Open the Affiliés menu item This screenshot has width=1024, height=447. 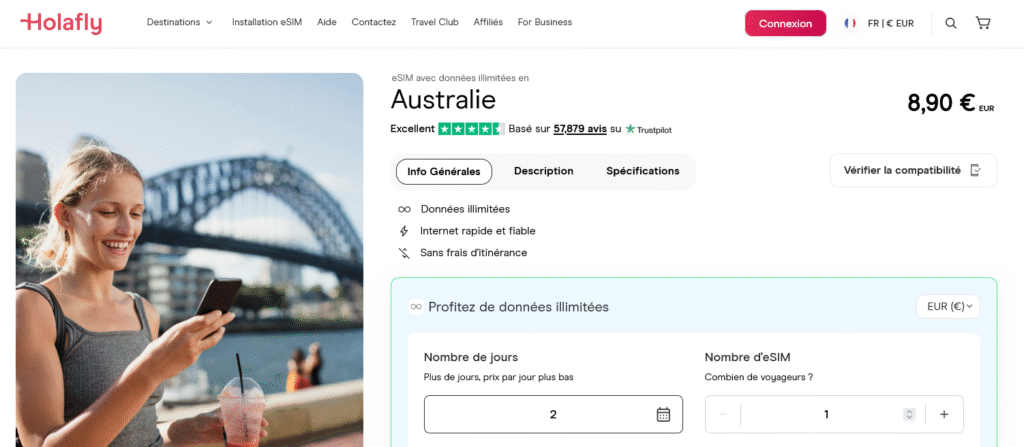(x=488, y=22)
